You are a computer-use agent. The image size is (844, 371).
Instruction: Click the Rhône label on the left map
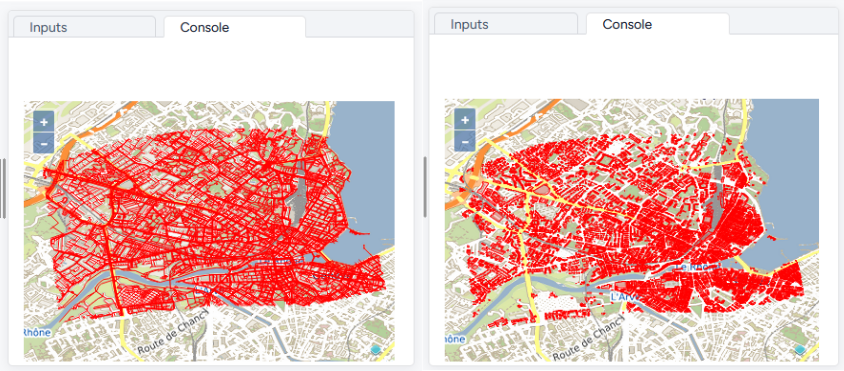click(x=37, y=333)
